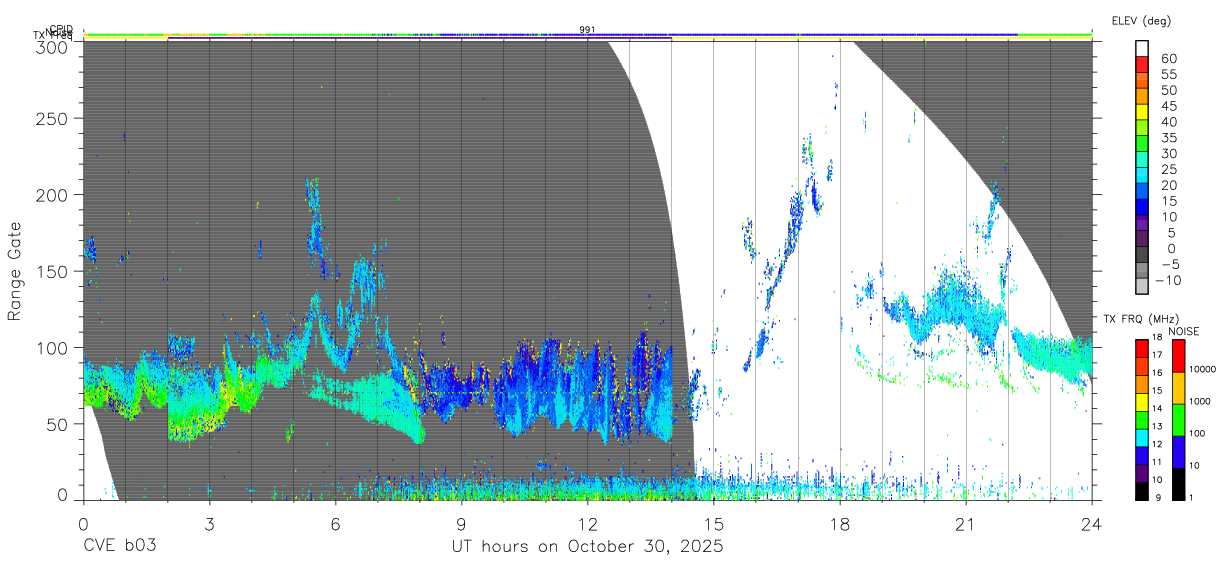Select the hour 6 tick label on the time axis
This screenshot has width=1228, height=567.
tap(335, 524)
